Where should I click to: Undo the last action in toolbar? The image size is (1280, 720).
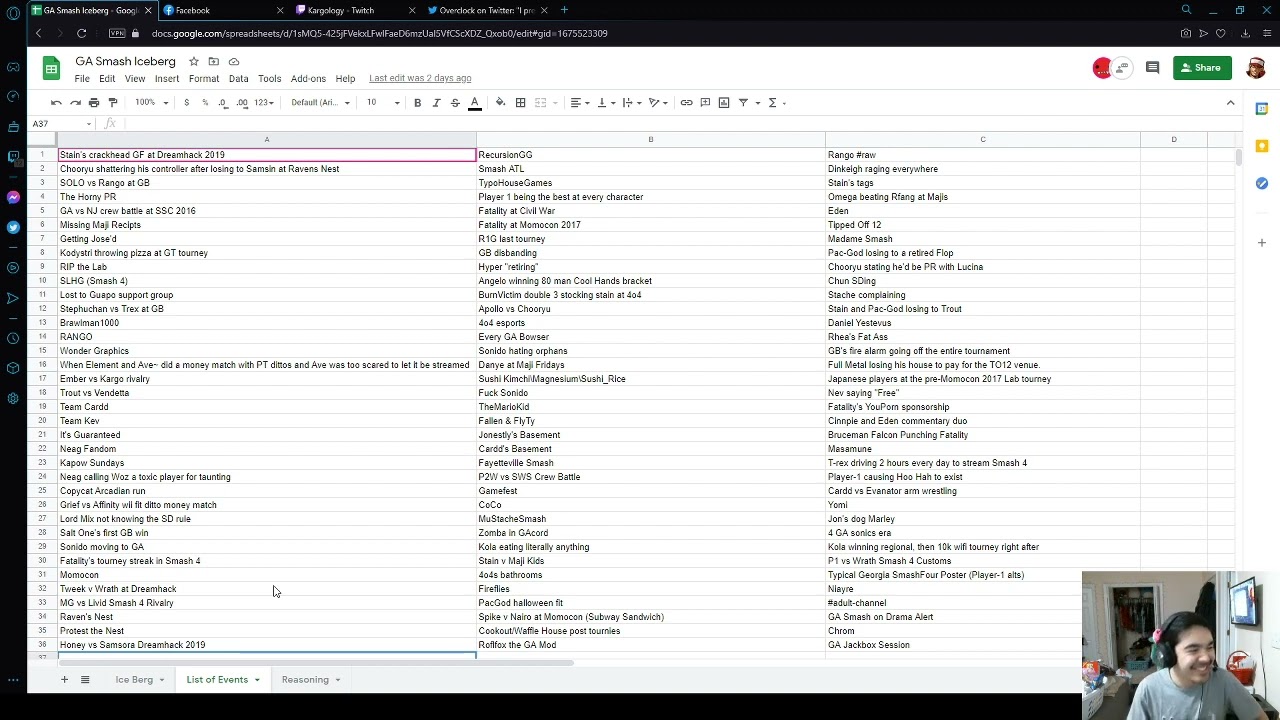click(56, 102)
